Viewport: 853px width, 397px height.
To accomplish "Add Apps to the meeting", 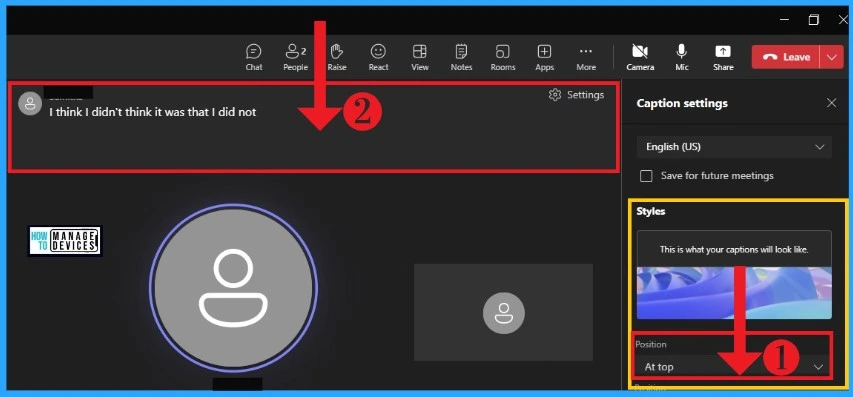I will (544, 58).
